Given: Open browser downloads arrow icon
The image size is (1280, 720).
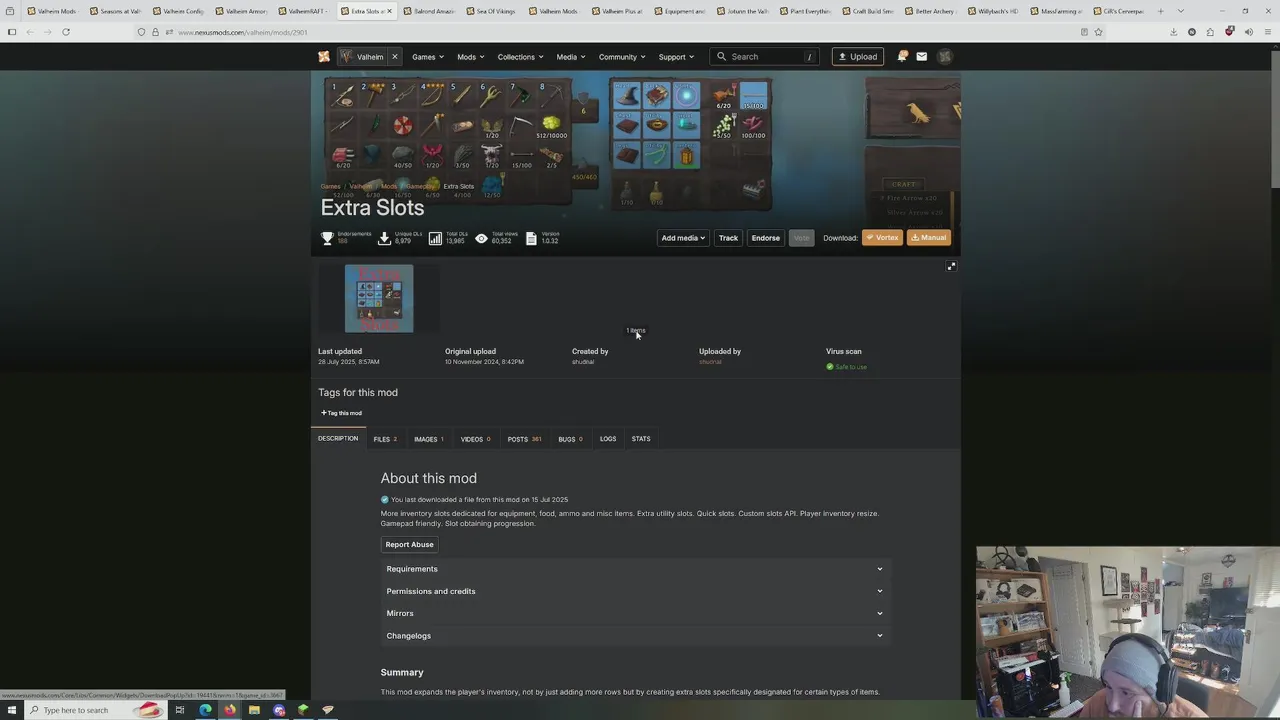Looking at the screenshot, I should coord(1173,32).
